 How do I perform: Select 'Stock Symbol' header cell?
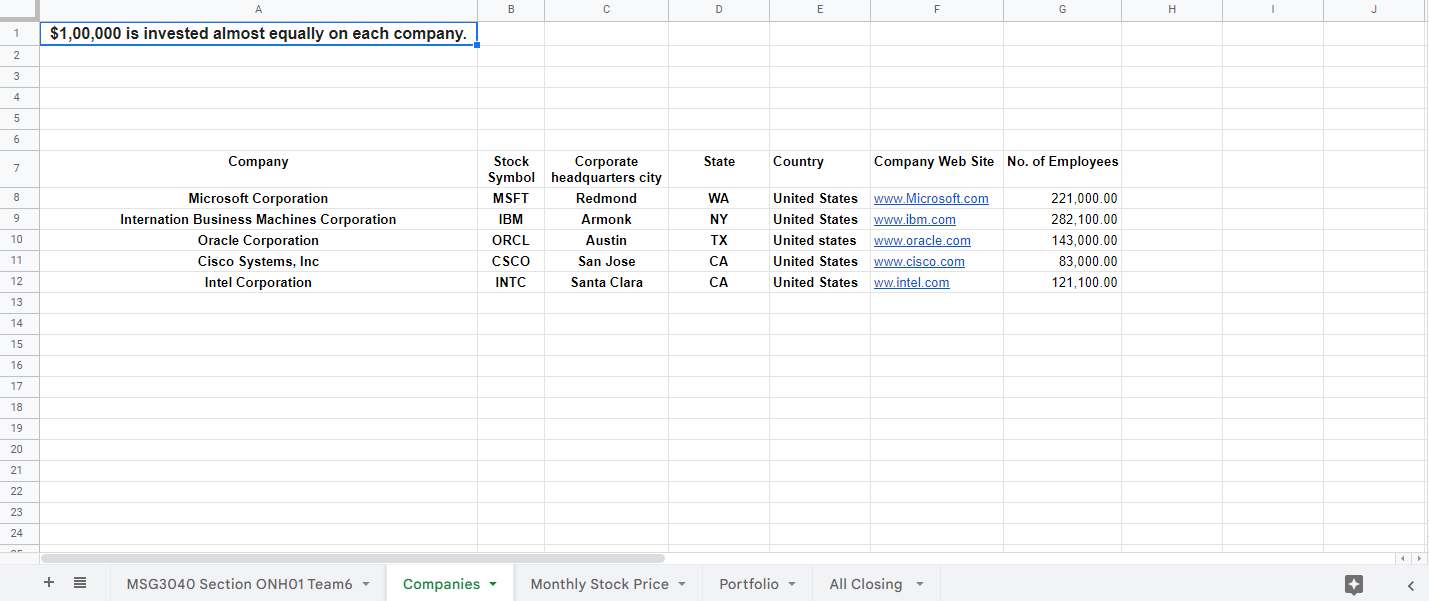pos(511,169)
